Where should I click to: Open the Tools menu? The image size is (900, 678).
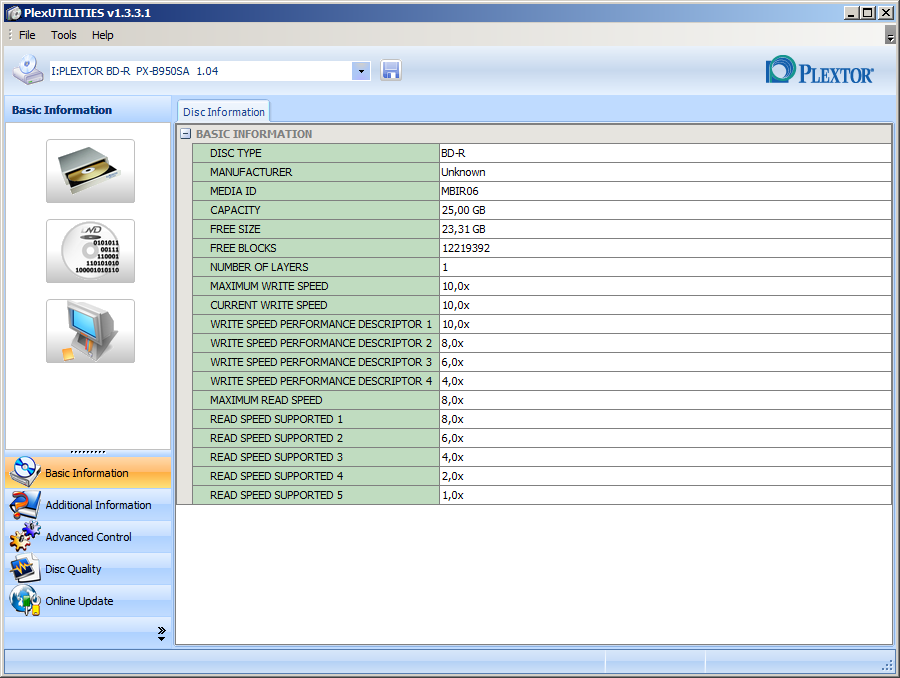click(63, 35)
